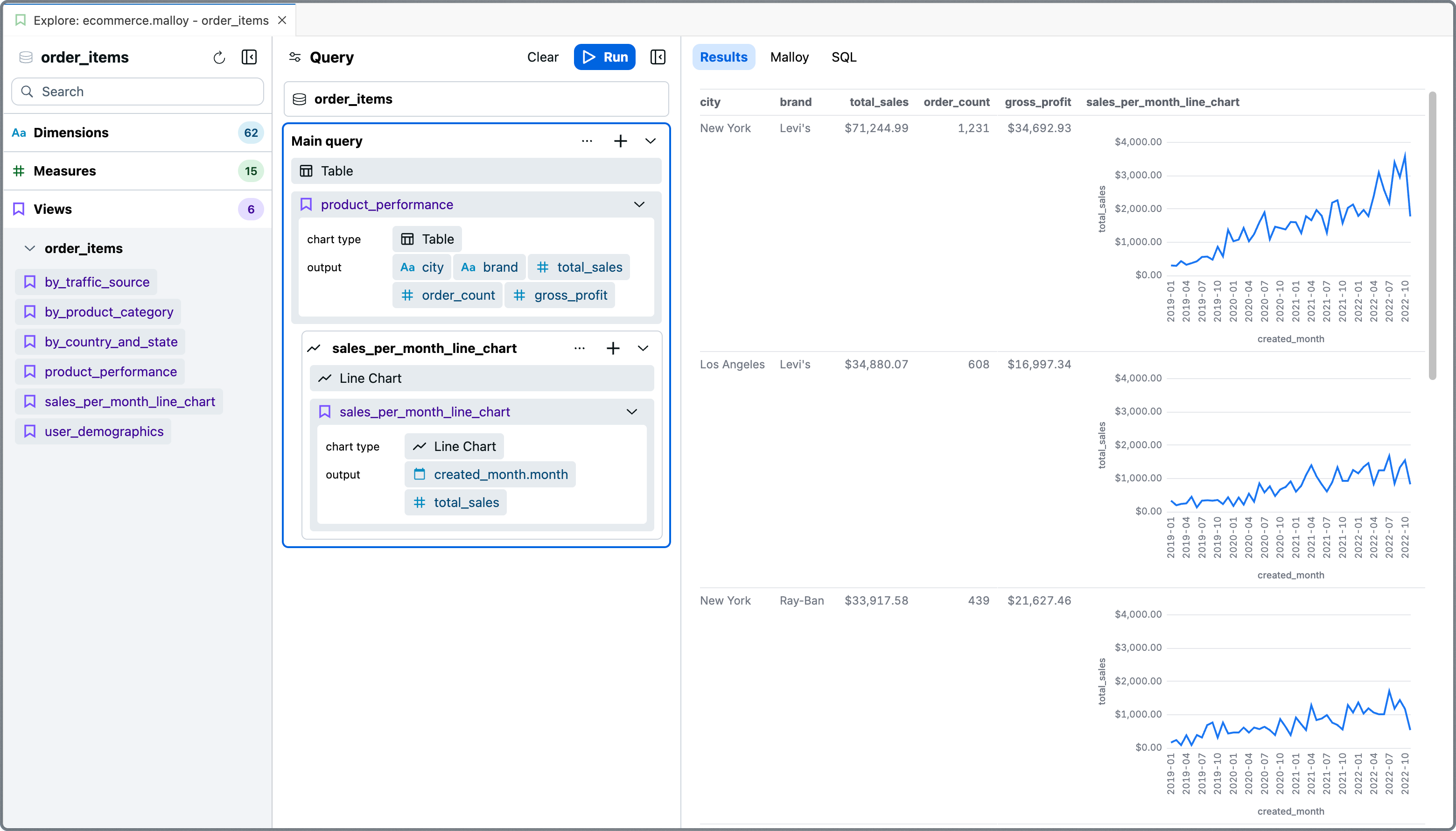
Task: Click the database icon on order_items source chip
Action: [x=299, y=99]
